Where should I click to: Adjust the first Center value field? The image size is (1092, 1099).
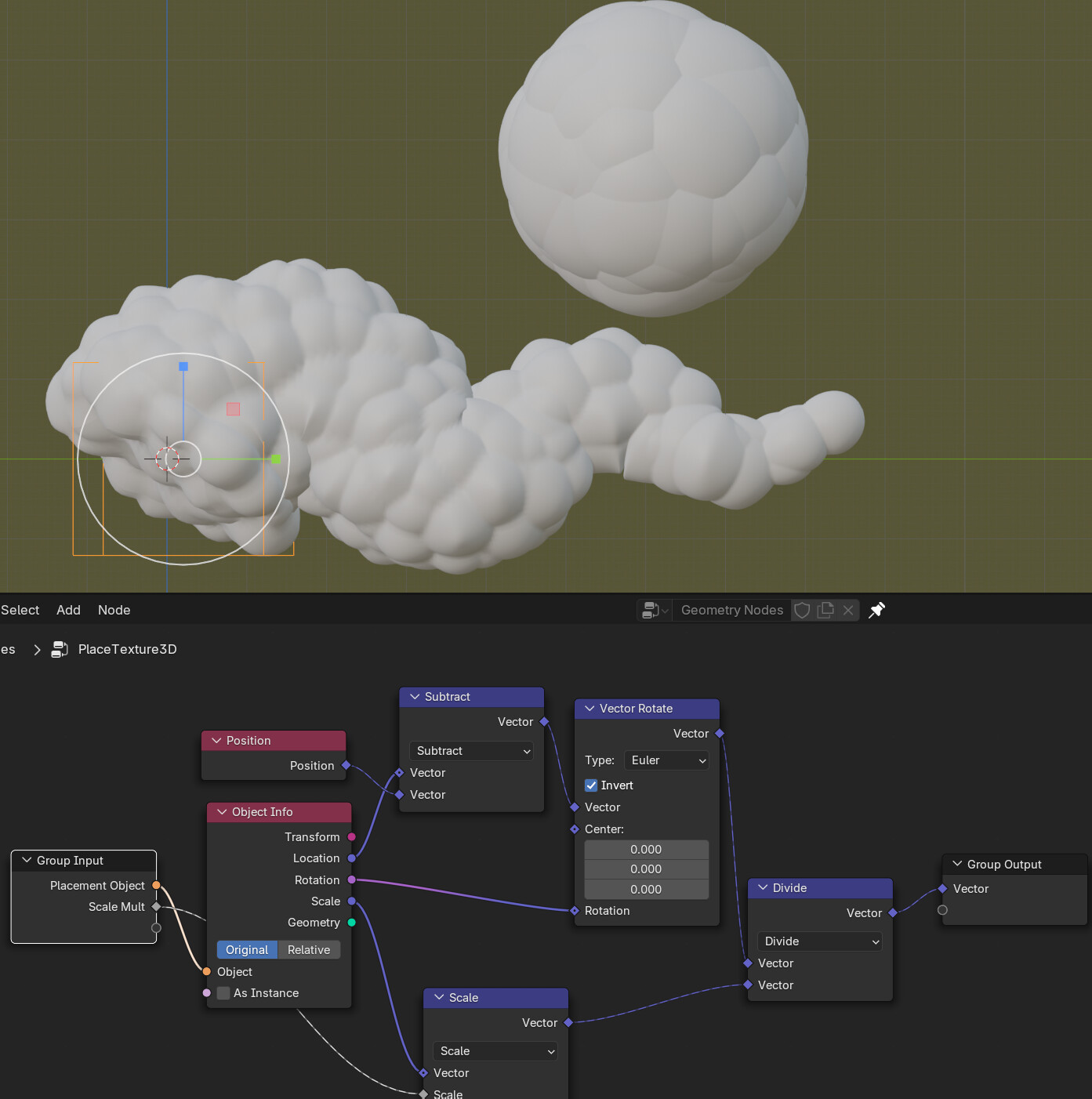pos(647,850)
